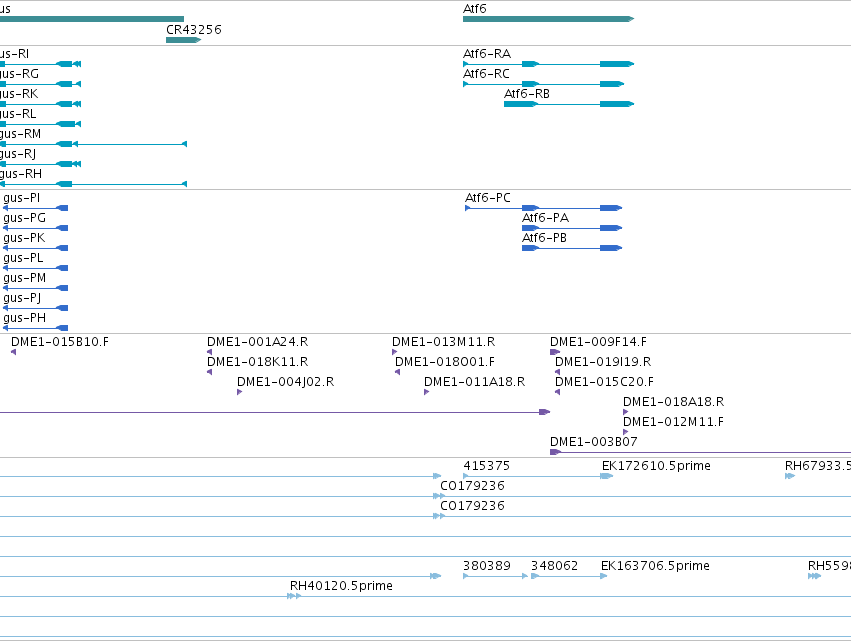Click the DME1-018O01.F feature label
Image resolution: width=851 pixels, height=641 pixels.
(444, 362)
